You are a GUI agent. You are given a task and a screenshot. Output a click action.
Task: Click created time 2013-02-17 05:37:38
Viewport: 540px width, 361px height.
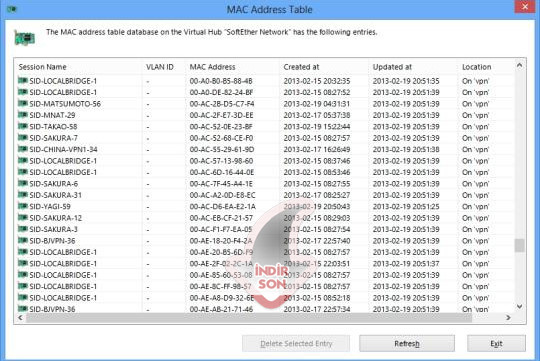tap(317, 115)
